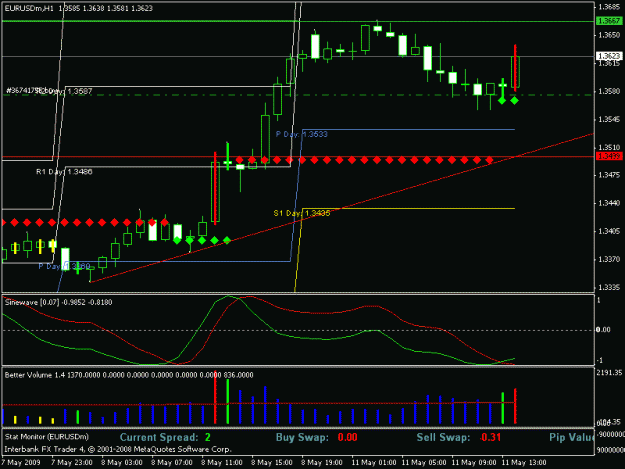The image size is (625, 469).
Task: Click the 1.3405 price axis label
Action: click(x=609, y=231)
